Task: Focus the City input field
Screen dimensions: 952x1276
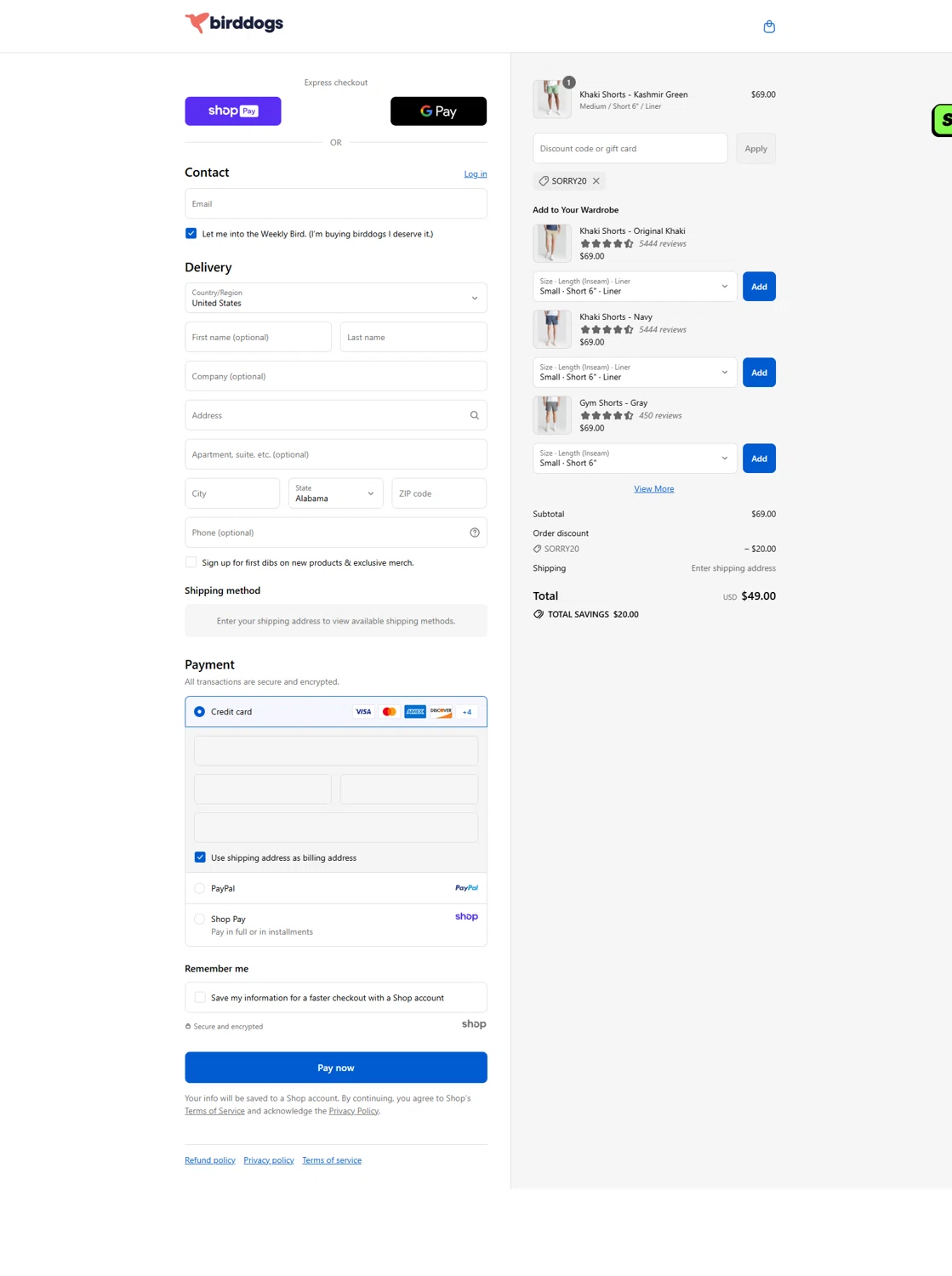Action: 232,493
